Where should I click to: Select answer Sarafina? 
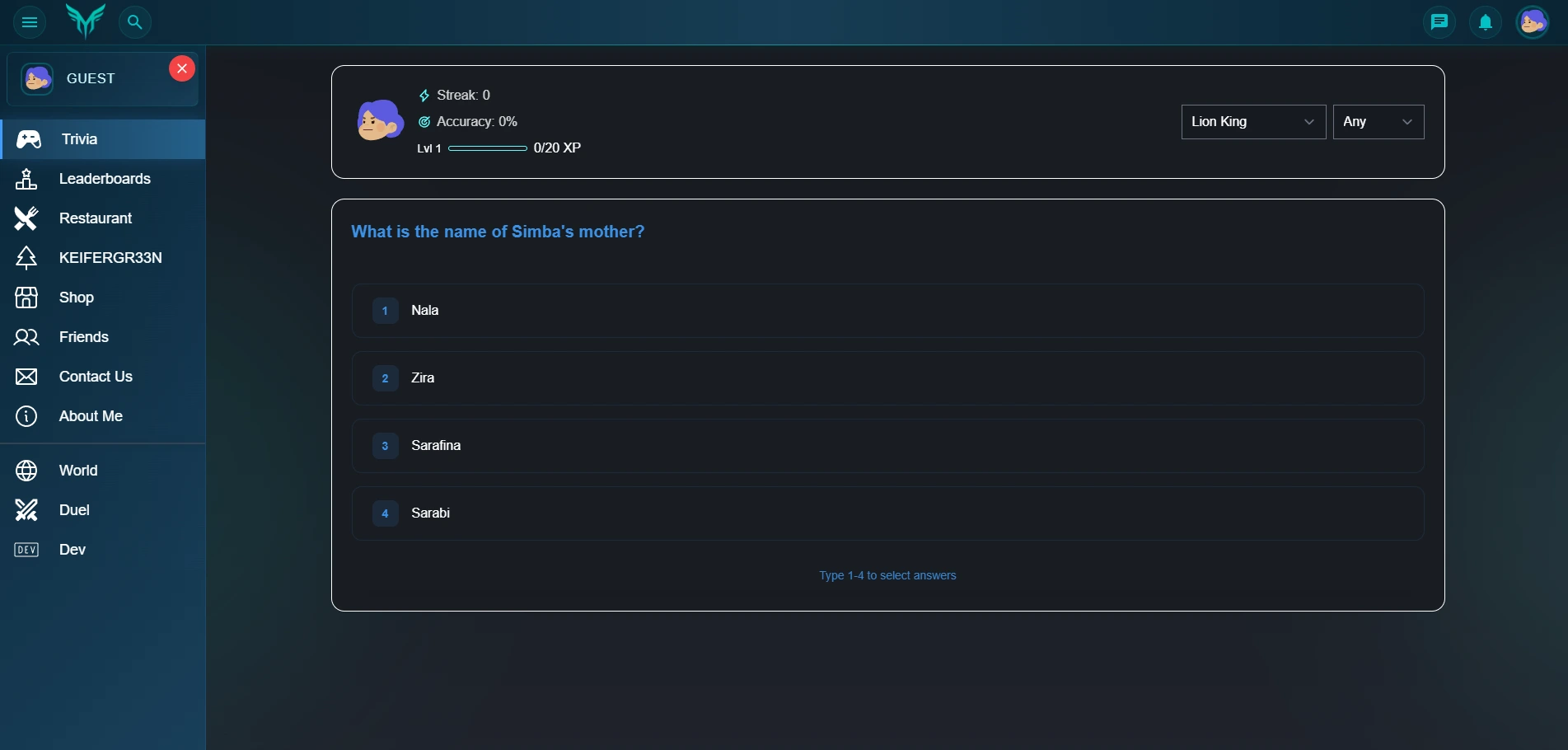pos(887,446)
